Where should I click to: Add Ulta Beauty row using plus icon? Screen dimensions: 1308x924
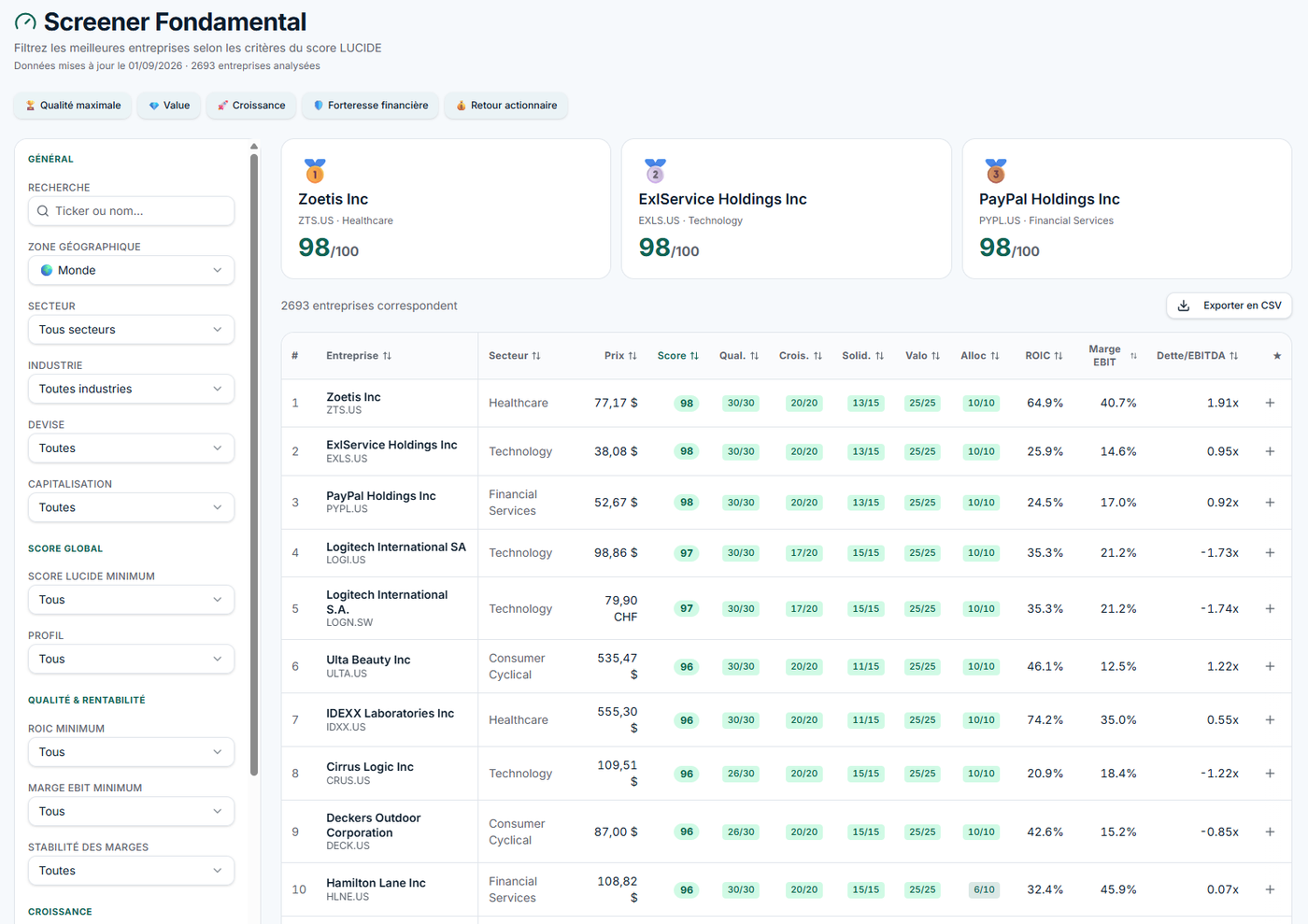click(x=1270, y=666)
